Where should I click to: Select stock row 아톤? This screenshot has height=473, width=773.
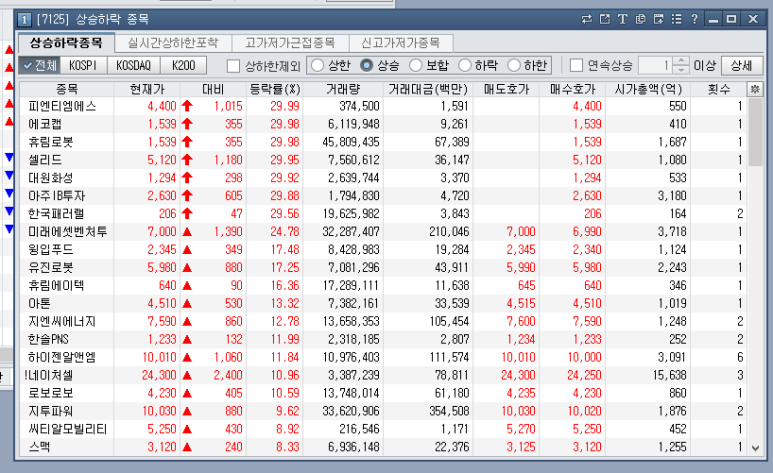[x=384, y=303]
